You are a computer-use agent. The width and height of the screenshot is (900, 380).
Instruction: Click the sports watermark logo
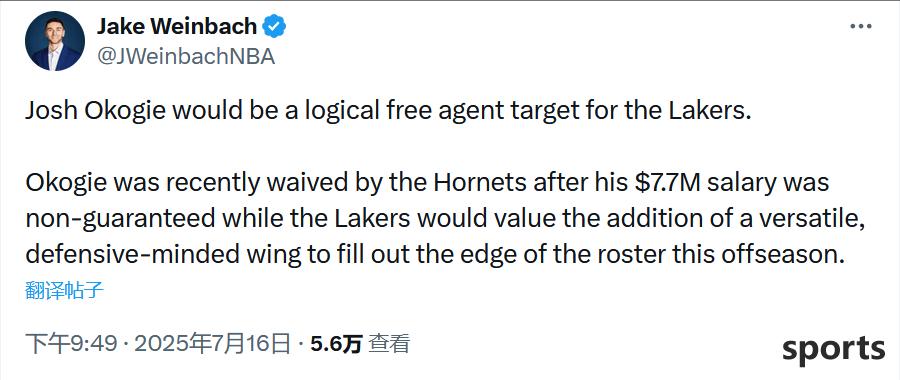pos(833,350)
